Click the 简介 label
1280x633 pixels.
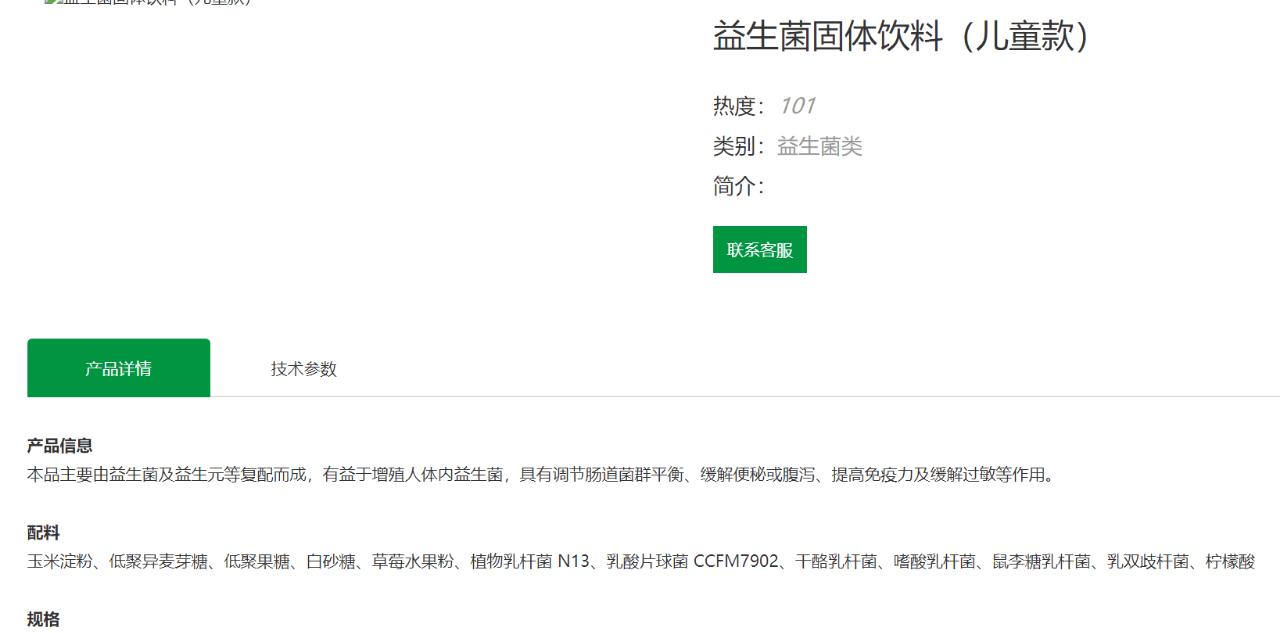[736, 186]
